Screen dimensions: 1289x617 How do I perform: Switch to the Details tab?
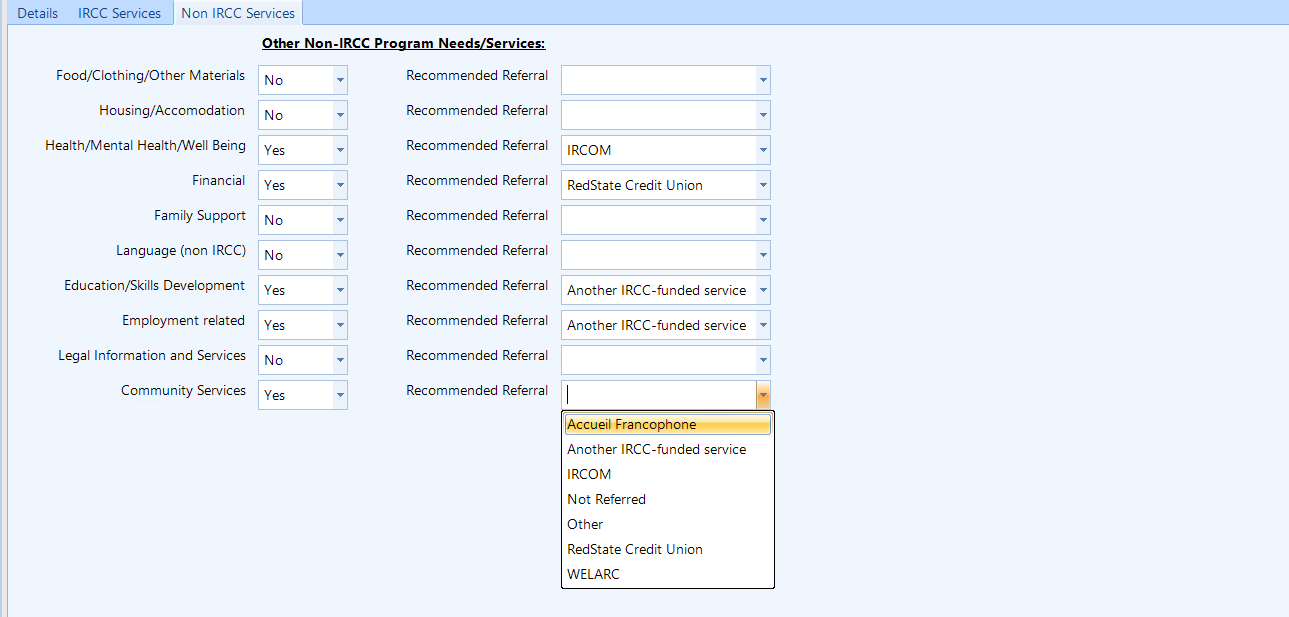pos(37,13)
